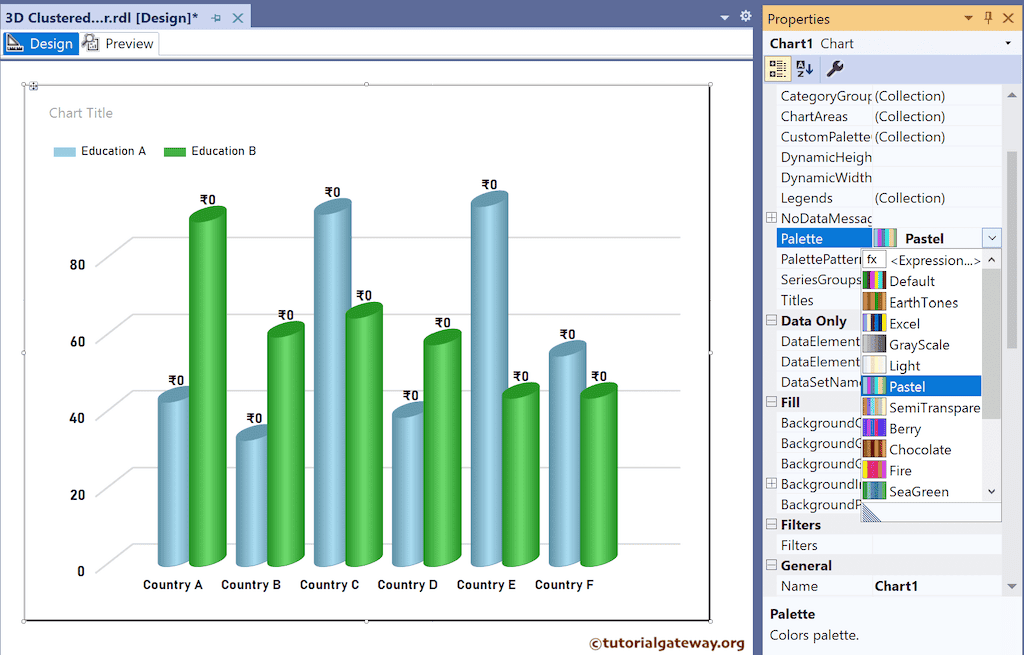1024x655 pixels.
Task: Click the chart move handle icon
Action: point(33,86)
